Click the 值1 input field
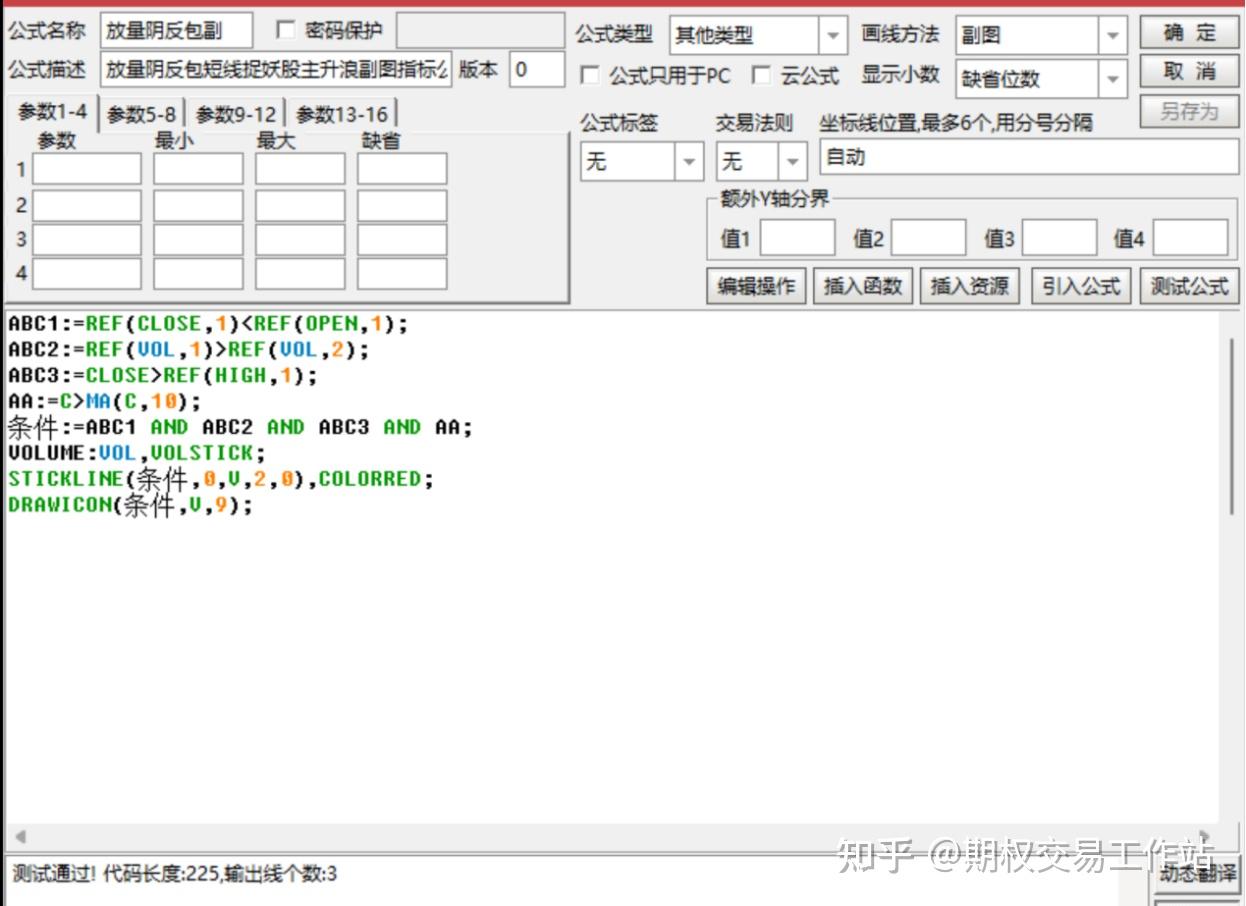 [797, 238]
